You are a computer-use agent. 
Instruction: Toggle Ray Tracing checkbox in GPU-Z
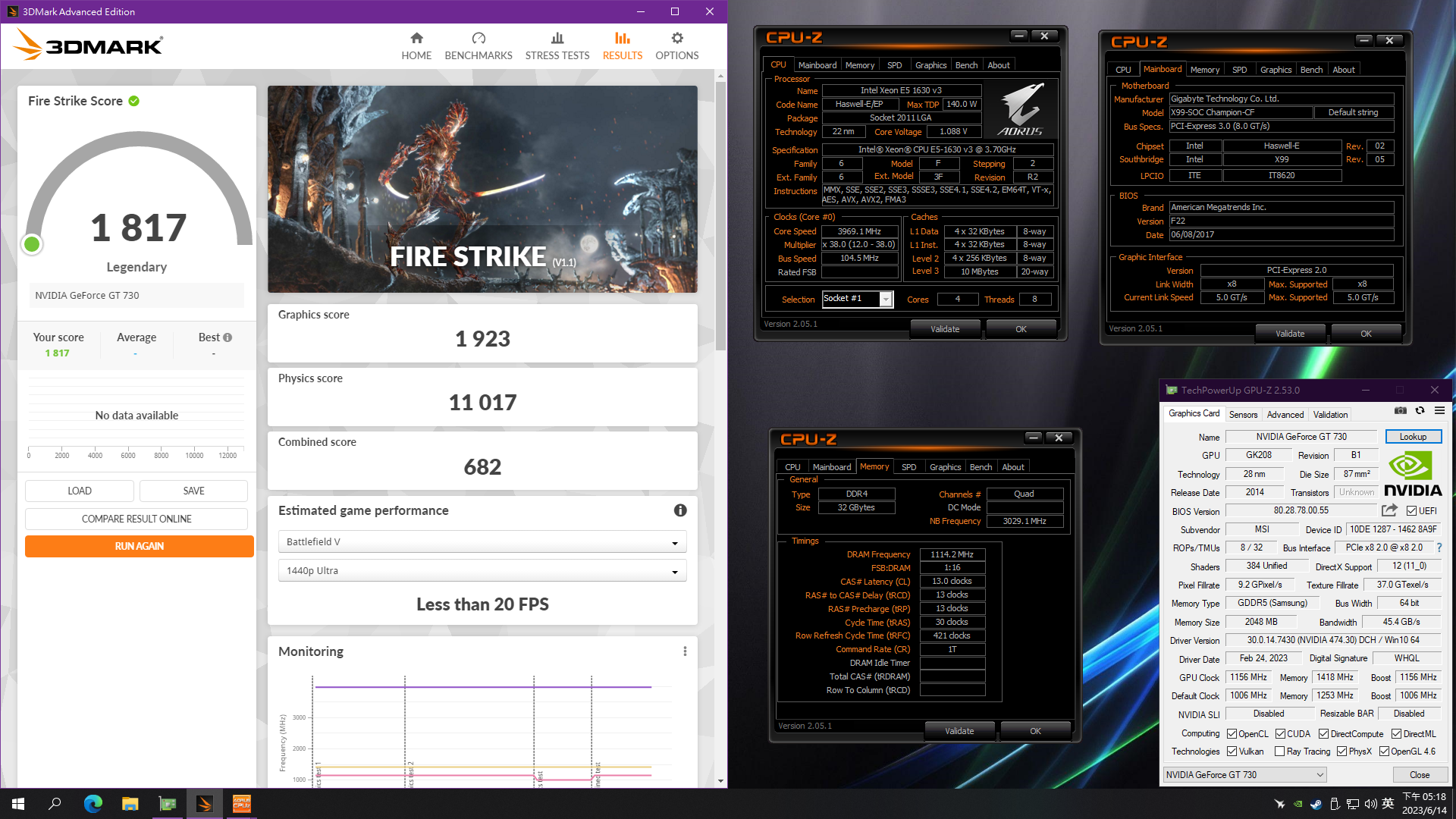click(1280, 752)
